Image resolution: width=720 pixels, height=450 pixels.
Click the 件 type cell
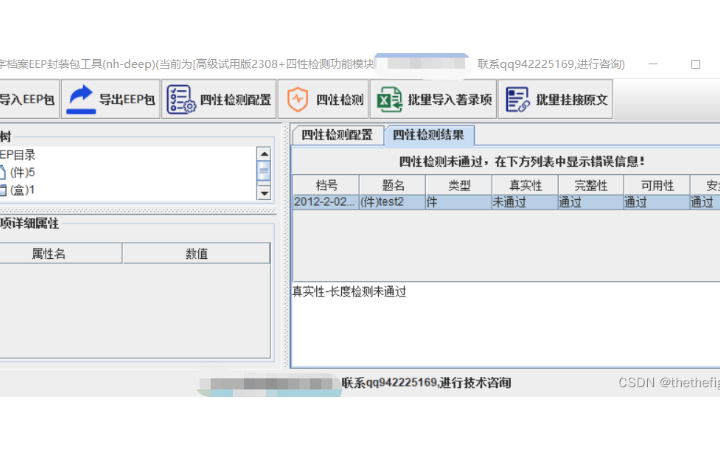coord(459,202)
